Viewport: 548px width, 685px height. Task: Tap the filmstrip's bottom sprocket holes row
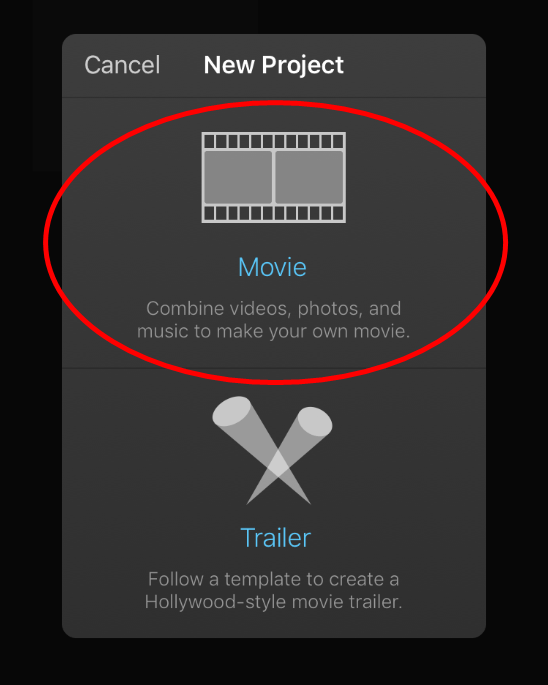274,213
